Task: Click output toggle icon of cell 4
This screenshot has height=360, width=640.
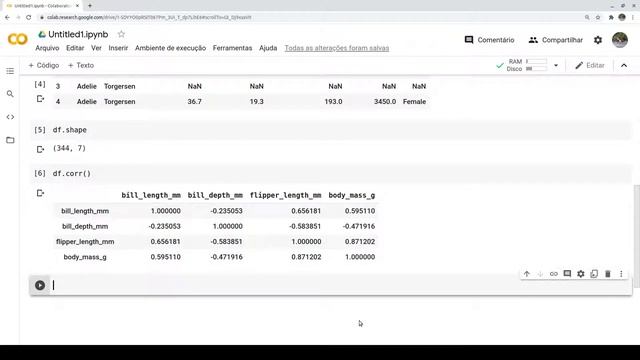Action: pyautogui.click(x=40, y=99)
